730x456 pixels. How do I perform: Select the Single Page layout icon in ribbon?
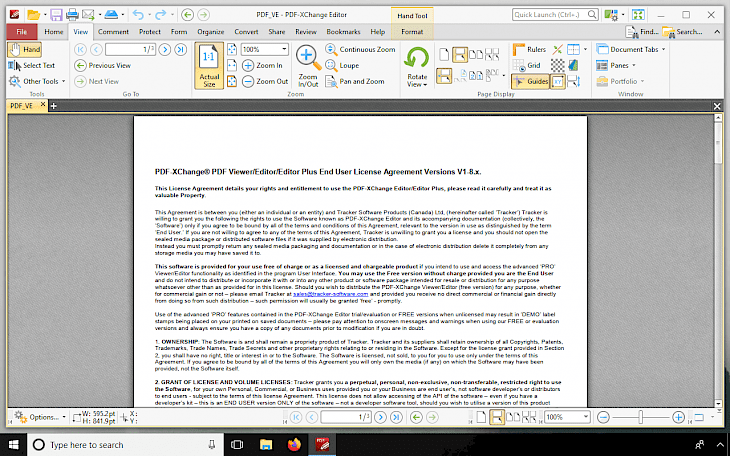tap(444, 54)
